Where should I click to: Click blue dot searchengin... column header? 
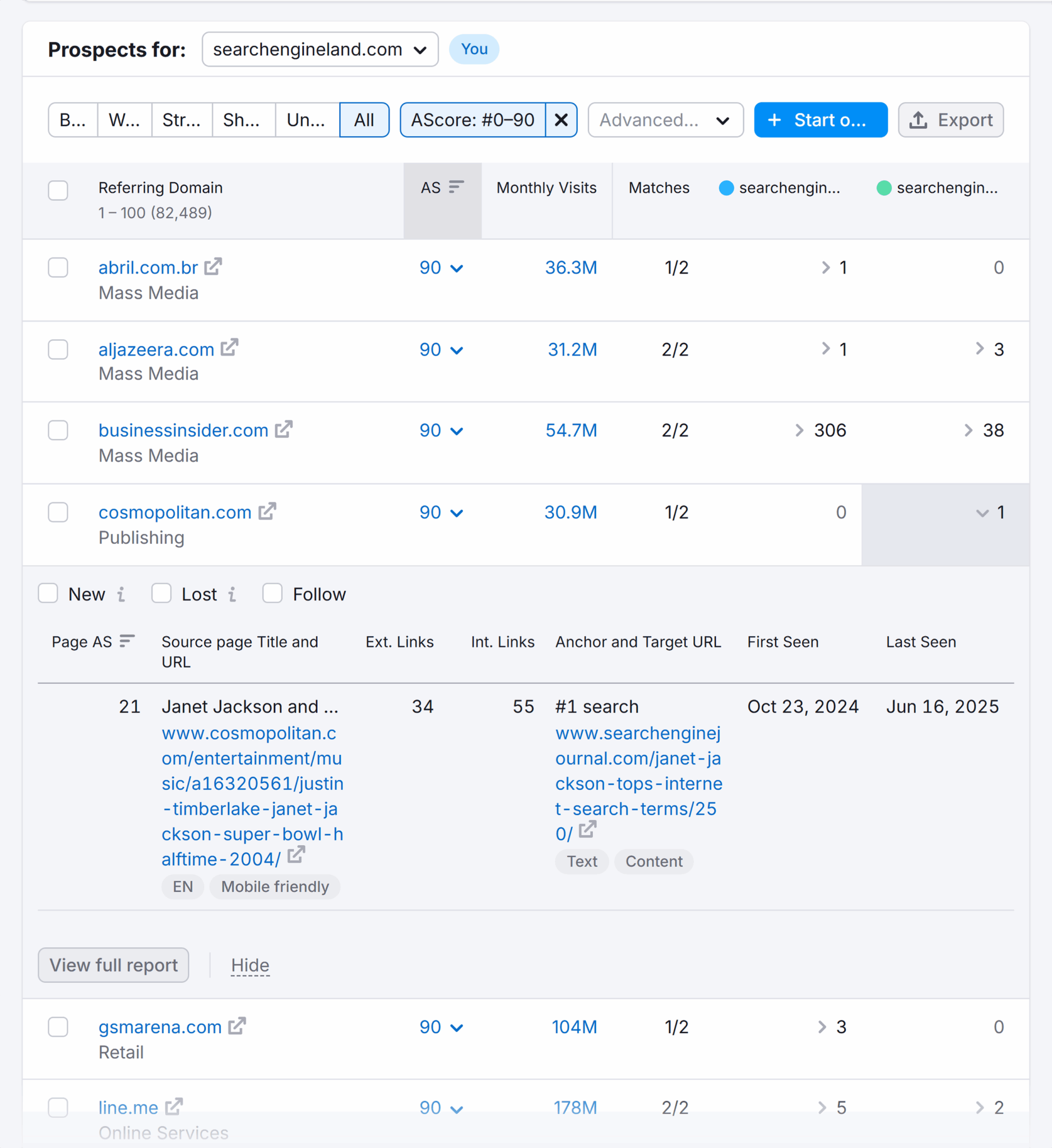click(779, 188)
